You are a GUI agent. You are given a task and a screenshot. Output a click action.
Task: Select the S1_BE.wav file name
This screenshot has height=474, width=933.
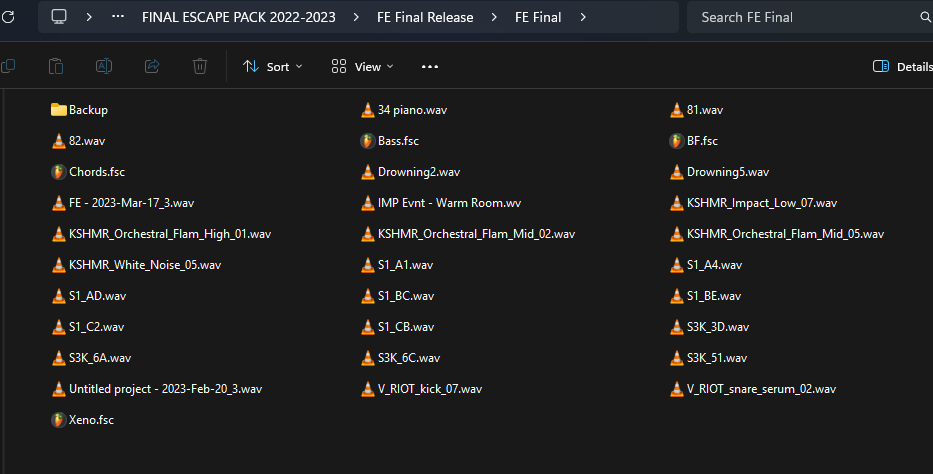(x=714, y=296)
